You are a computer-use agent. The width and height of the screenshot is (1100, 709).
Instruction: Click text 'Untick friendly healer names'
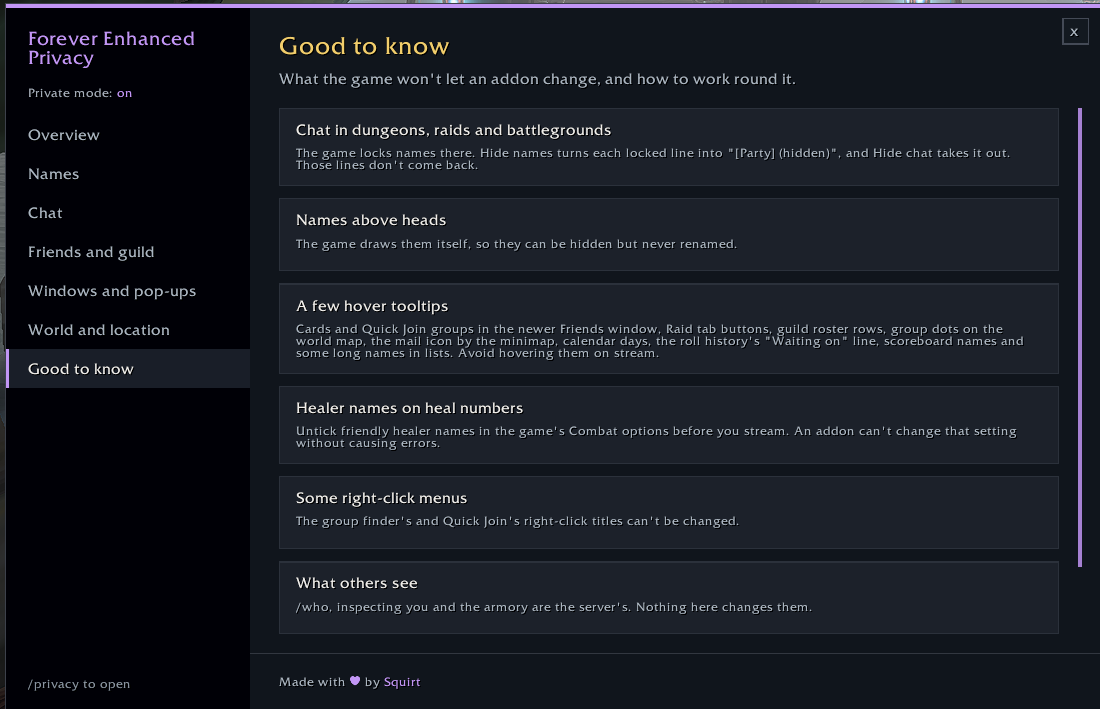click(394, 431)
